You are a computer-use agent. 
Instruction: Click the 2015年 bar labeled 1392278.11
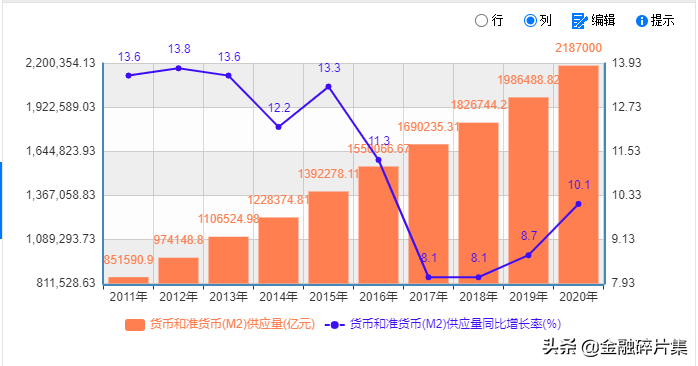[329, 237]
